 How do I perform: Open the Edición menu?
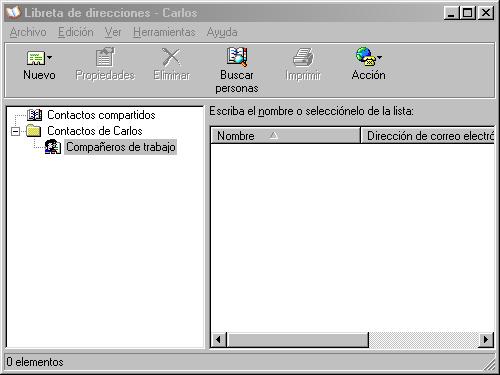pyautogui.click(x=76, y=32)
